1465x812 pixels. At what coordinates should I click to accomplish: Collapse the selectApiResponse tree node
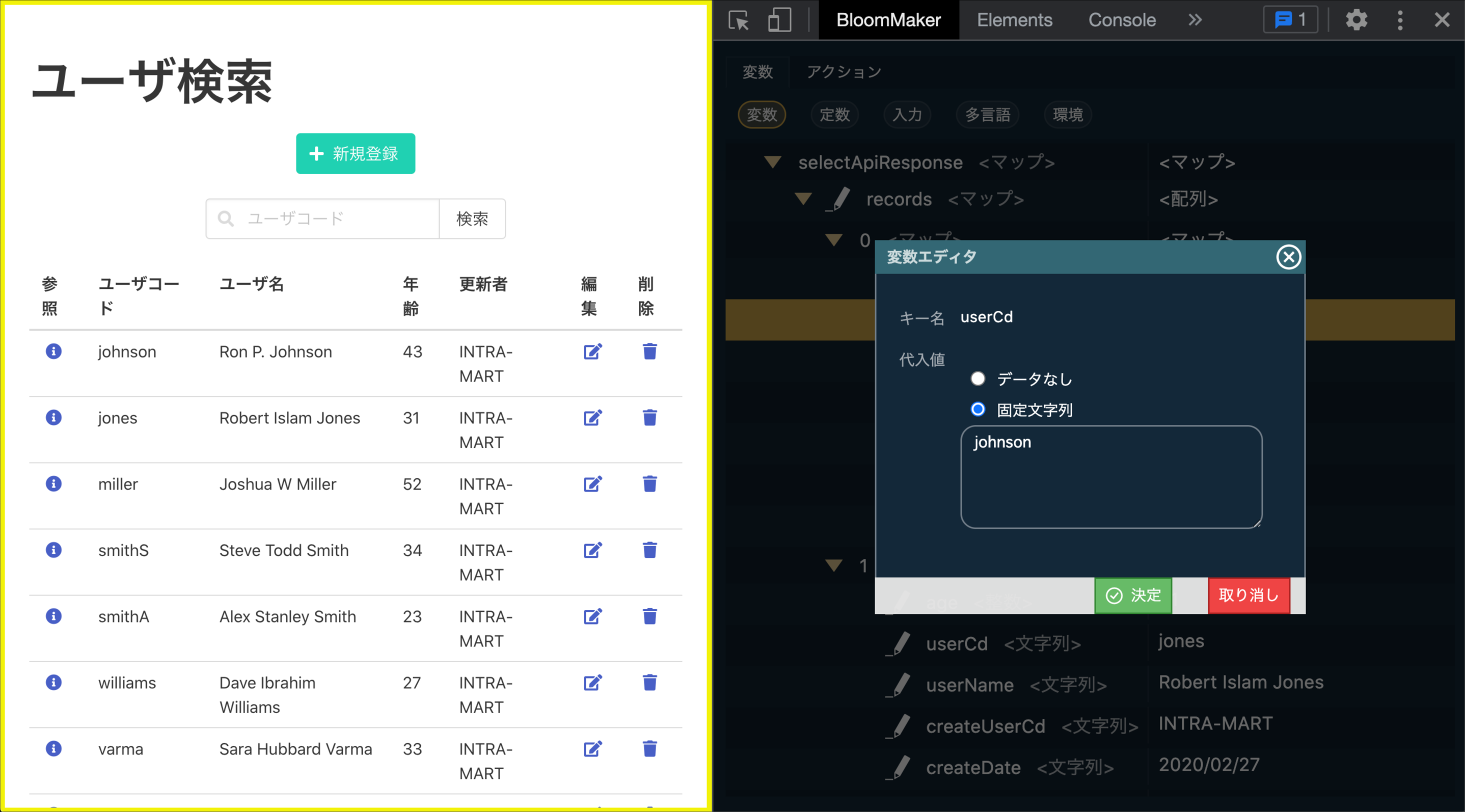772,163
